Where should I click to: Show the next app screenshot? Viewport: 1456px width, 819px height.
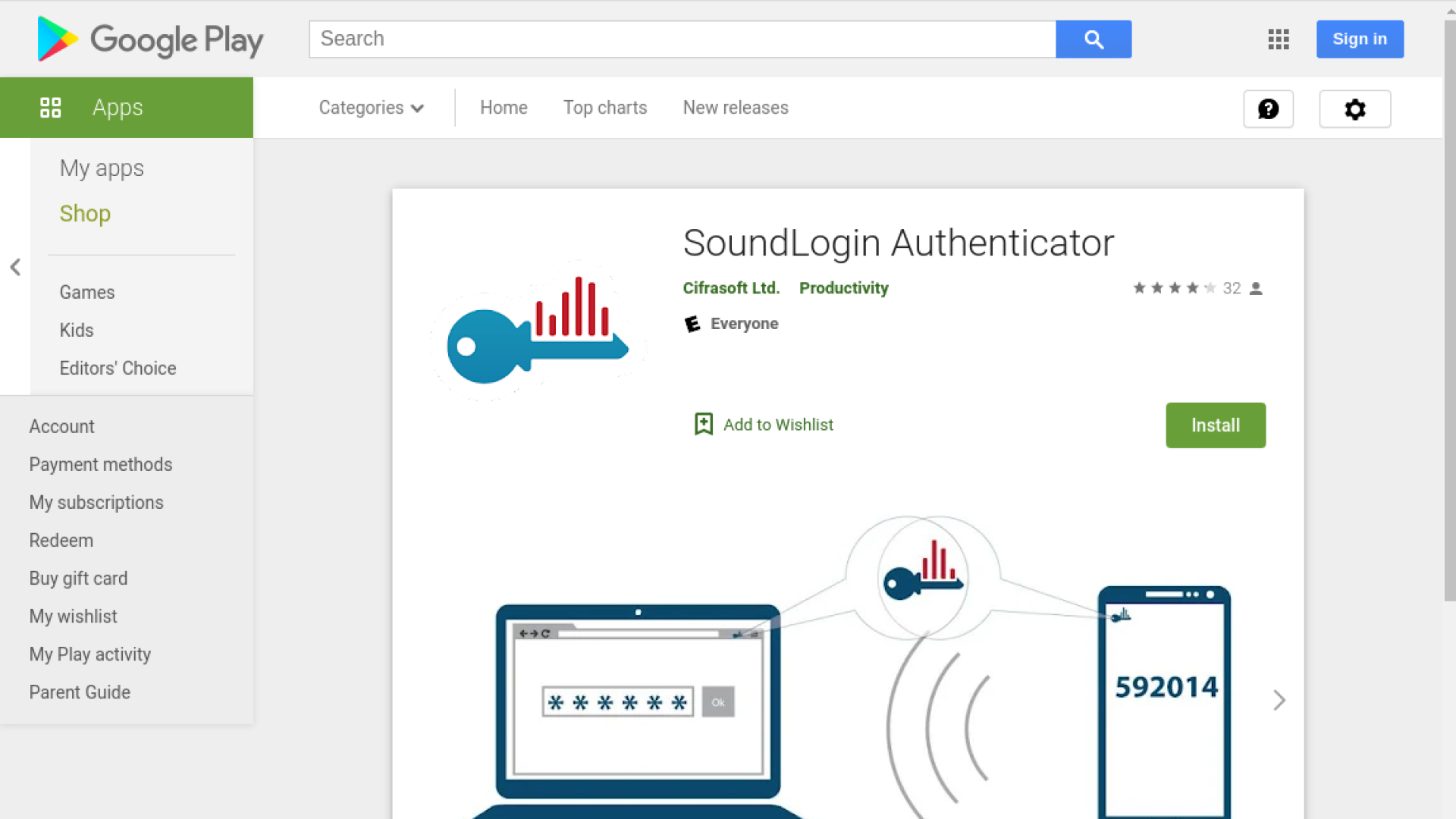tap(1279, 700)
